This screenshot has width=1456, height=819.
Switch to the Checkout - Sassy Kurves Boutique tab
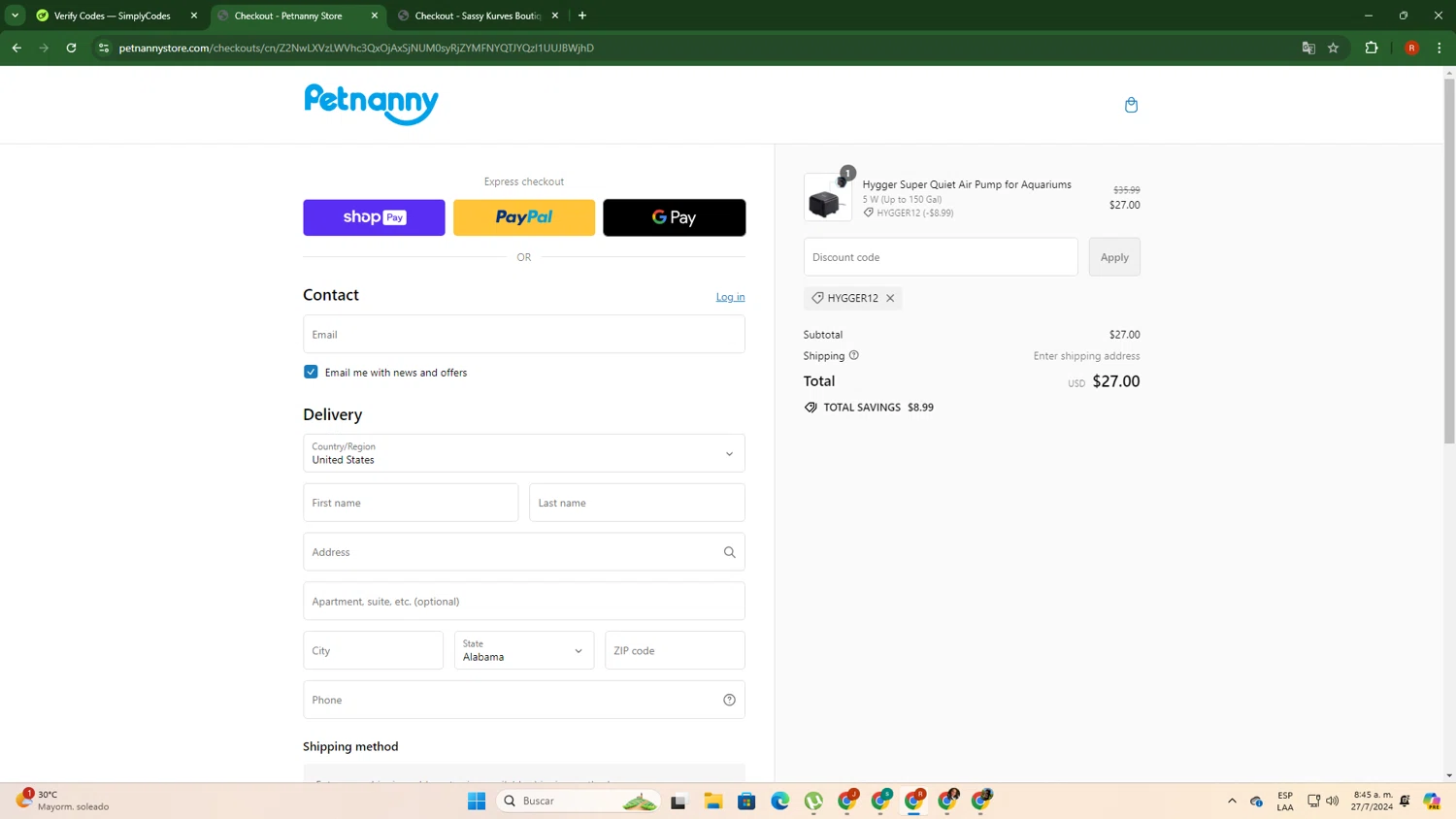(x=478, y=16)
